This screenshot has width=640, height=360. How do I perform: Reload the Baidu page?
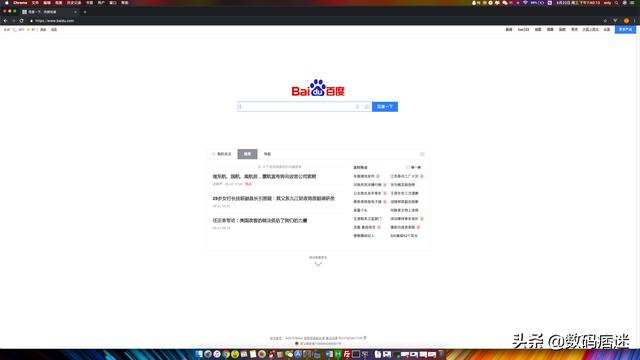(22, 21)
